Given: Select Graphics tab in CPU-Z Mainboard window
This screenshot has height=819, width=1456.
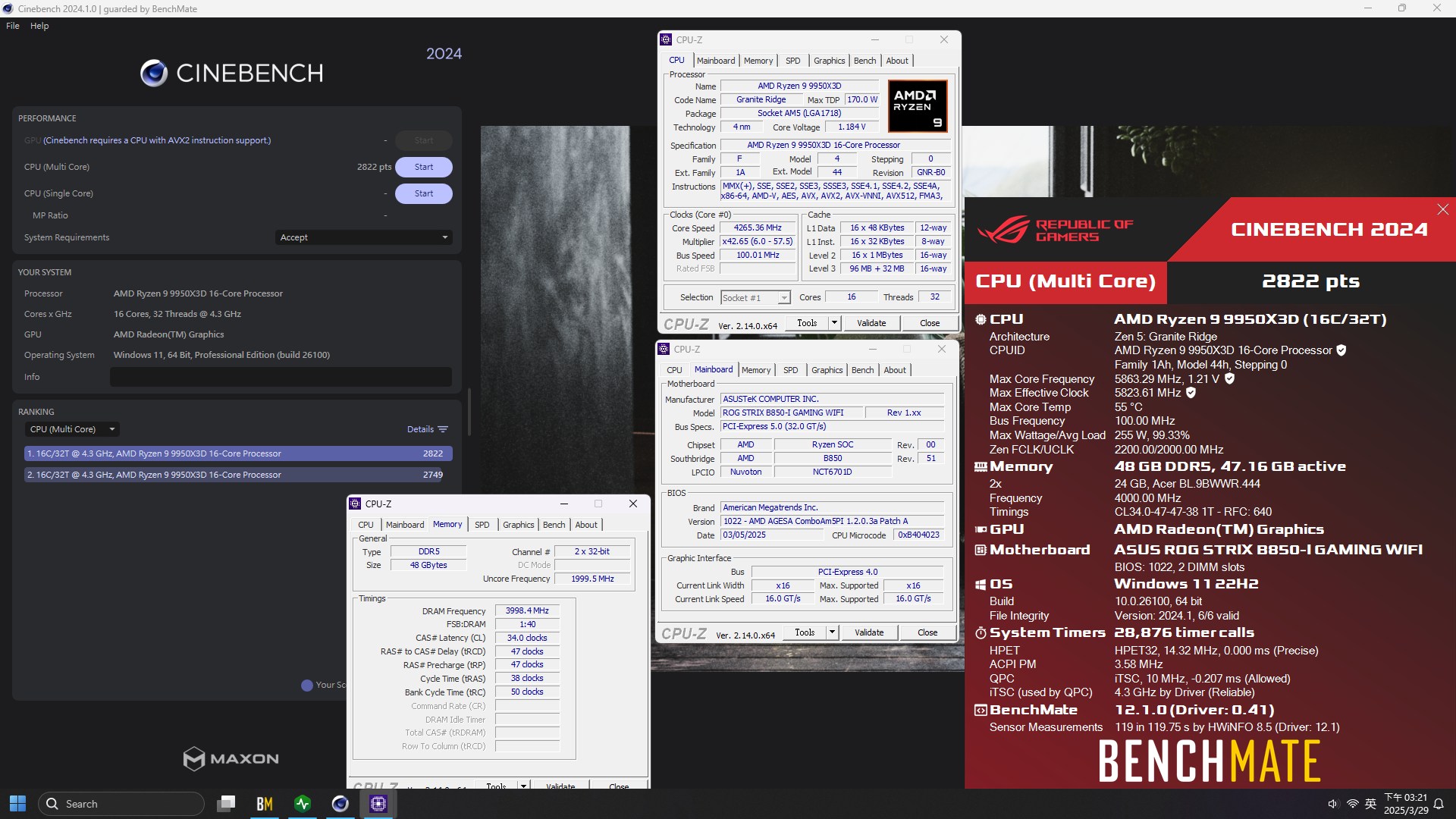Looking at the screenshot, I should [827, 370].
